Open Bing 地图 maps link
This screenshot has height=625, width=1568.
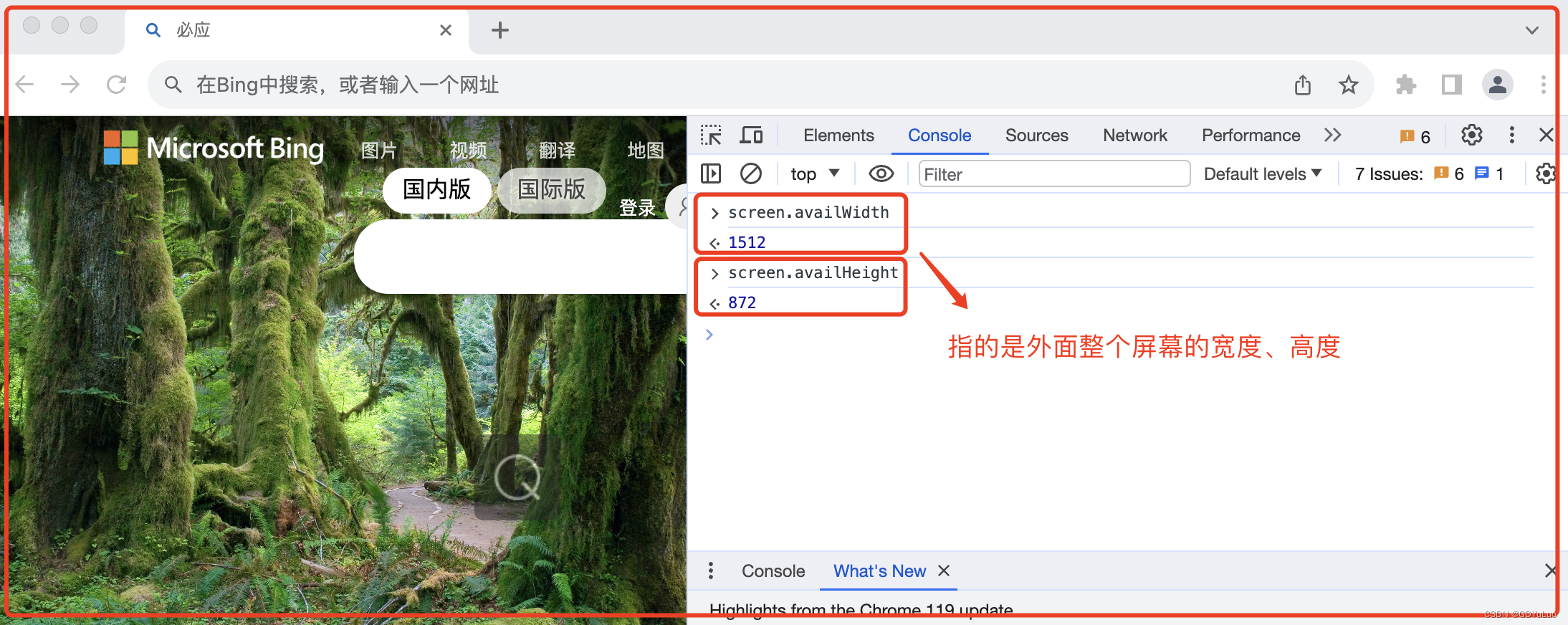(646, 151)
